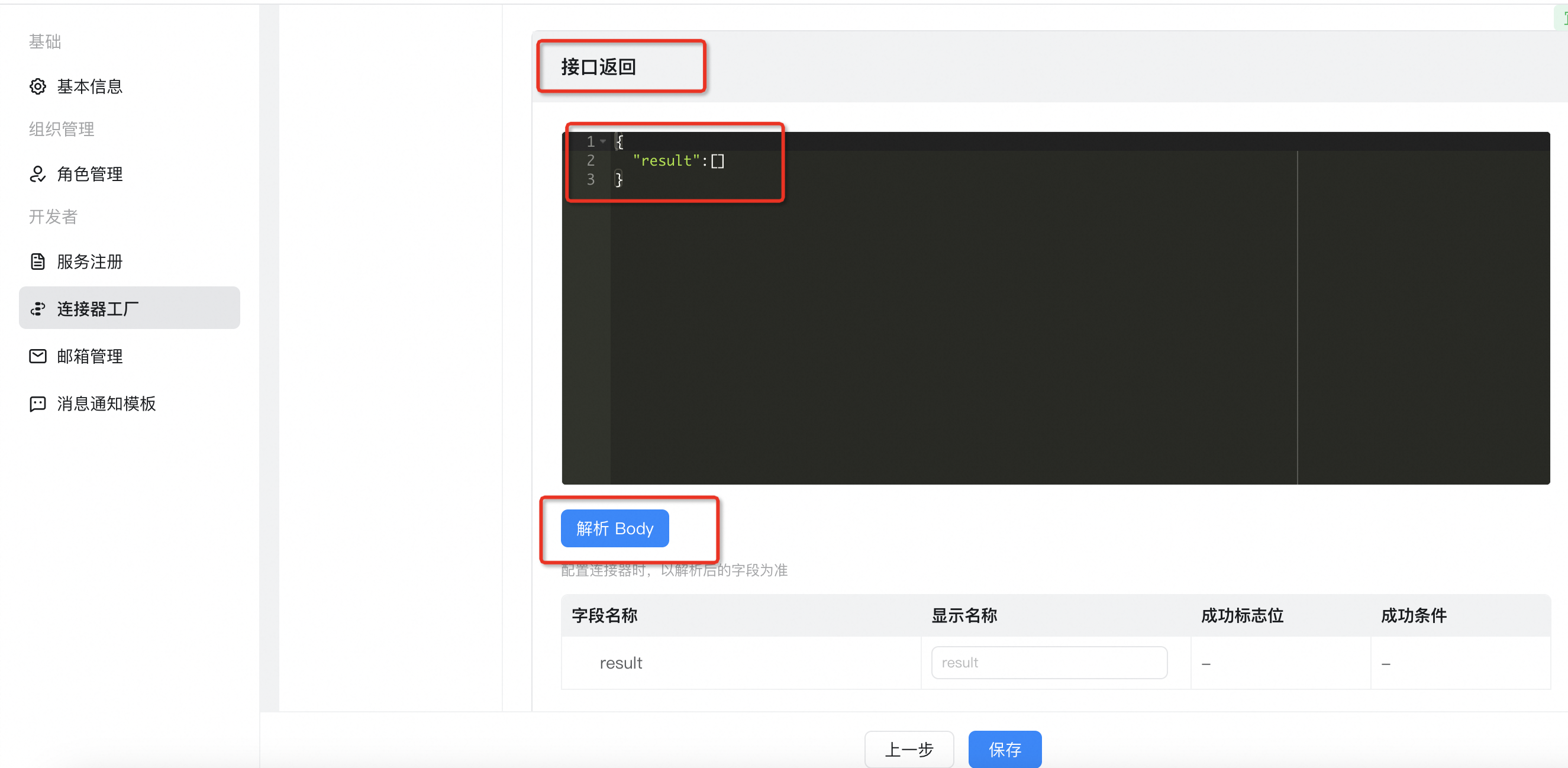Screen dimensions: 1568x768
Task: Click the 保存 button
Action: click(x=1005, y=749)
